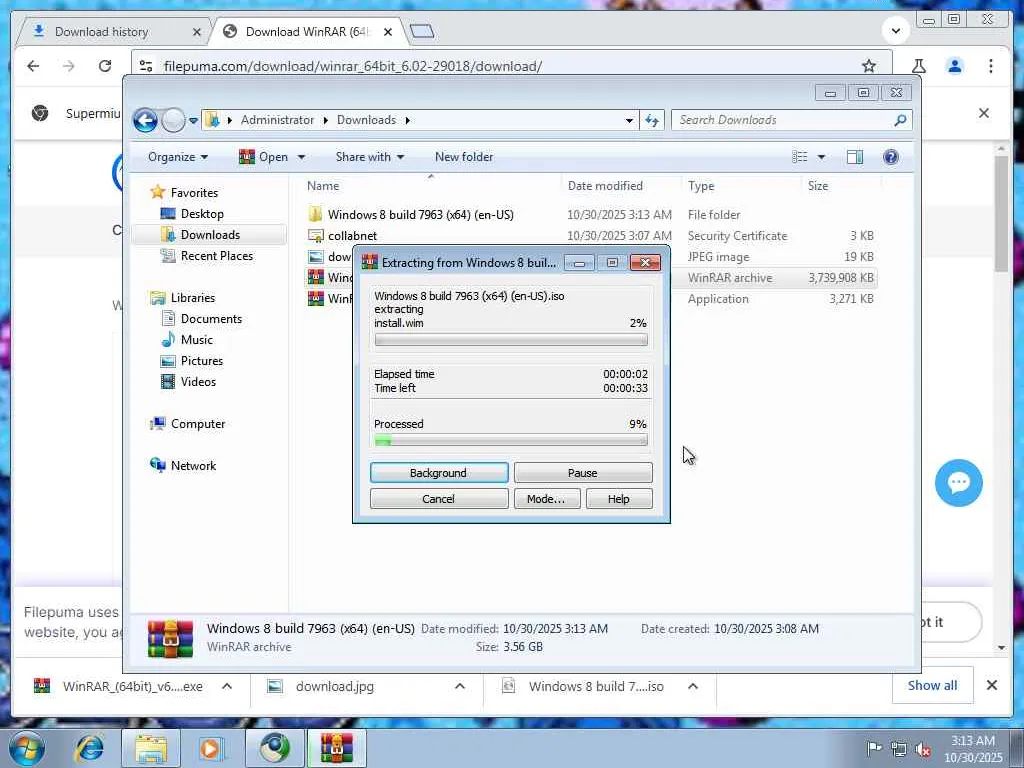
Task: Pause the WinRAR extraction
Action: [x=583, y=472]
